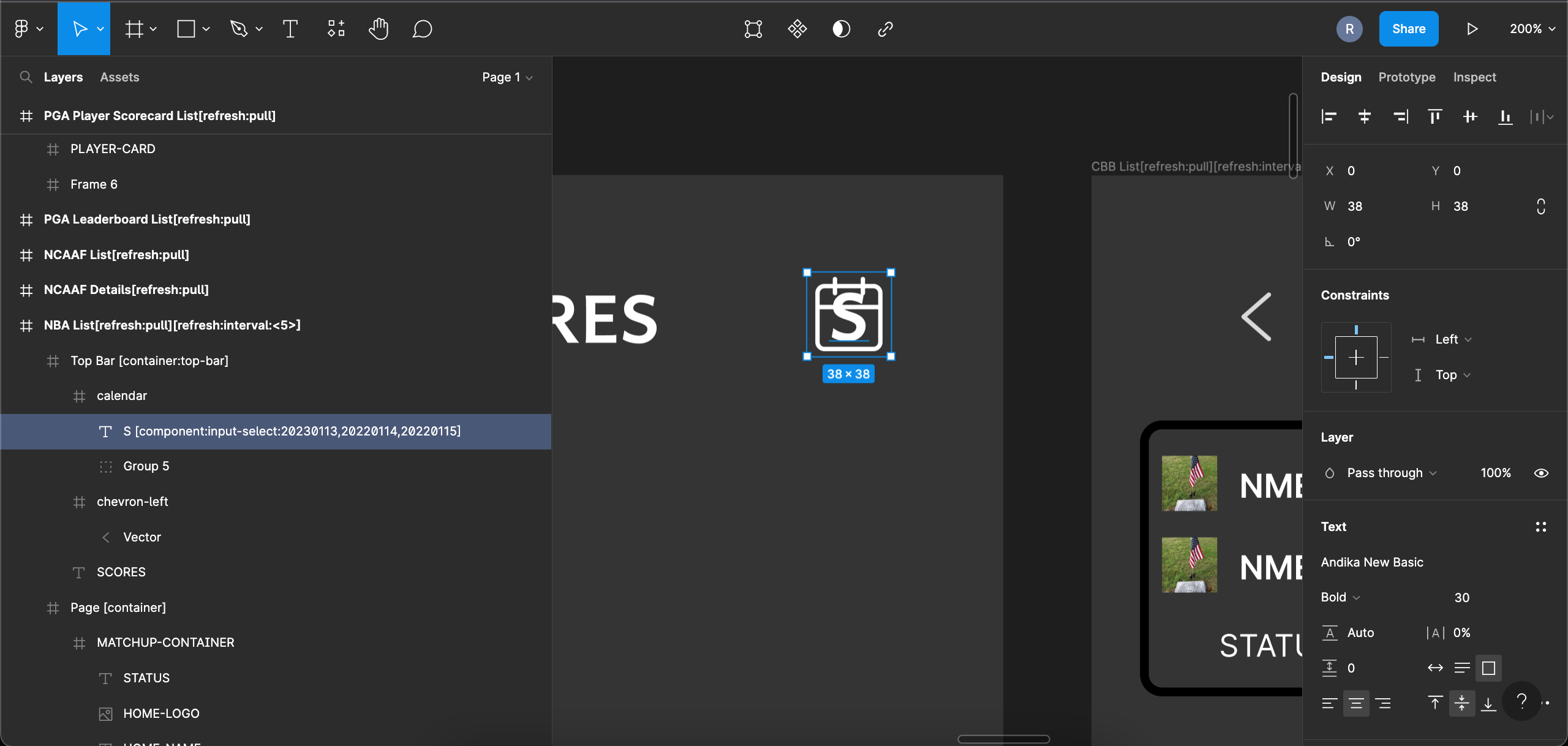1568x746 pixels.
Task: Click the Mask contrast icon
Action: tap(841, 29)
